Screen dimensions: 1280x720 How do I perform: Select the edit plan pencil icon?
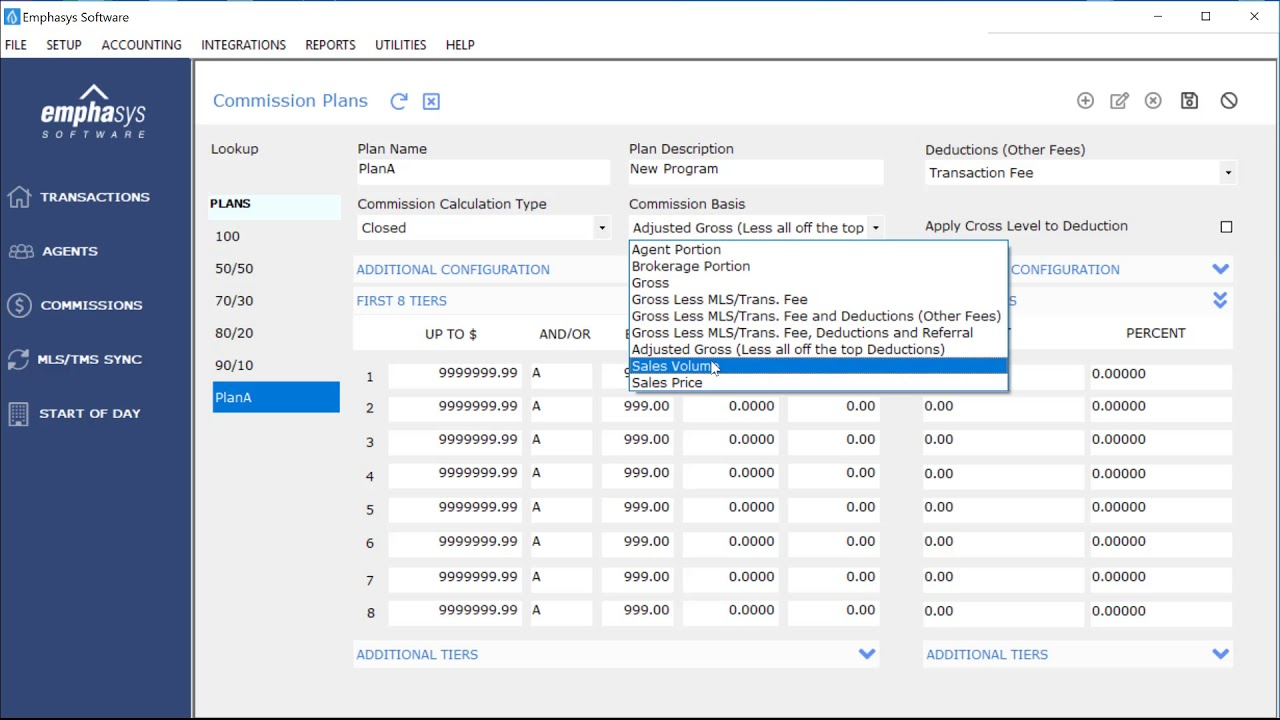coord(1119,100)
